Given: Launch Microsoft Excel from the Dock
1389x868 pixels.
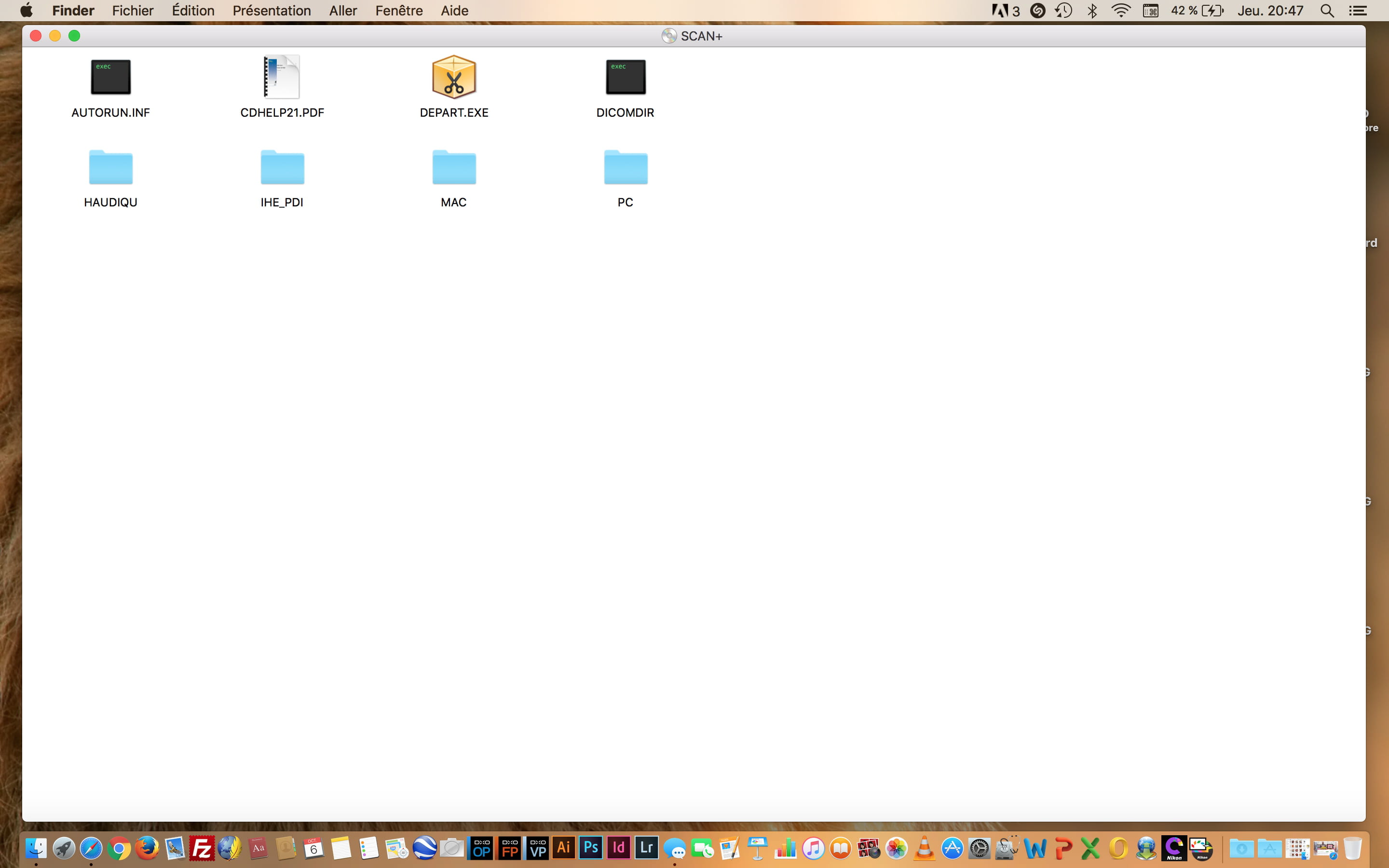Looking at the screenshot, I should tap(1090, 848).
